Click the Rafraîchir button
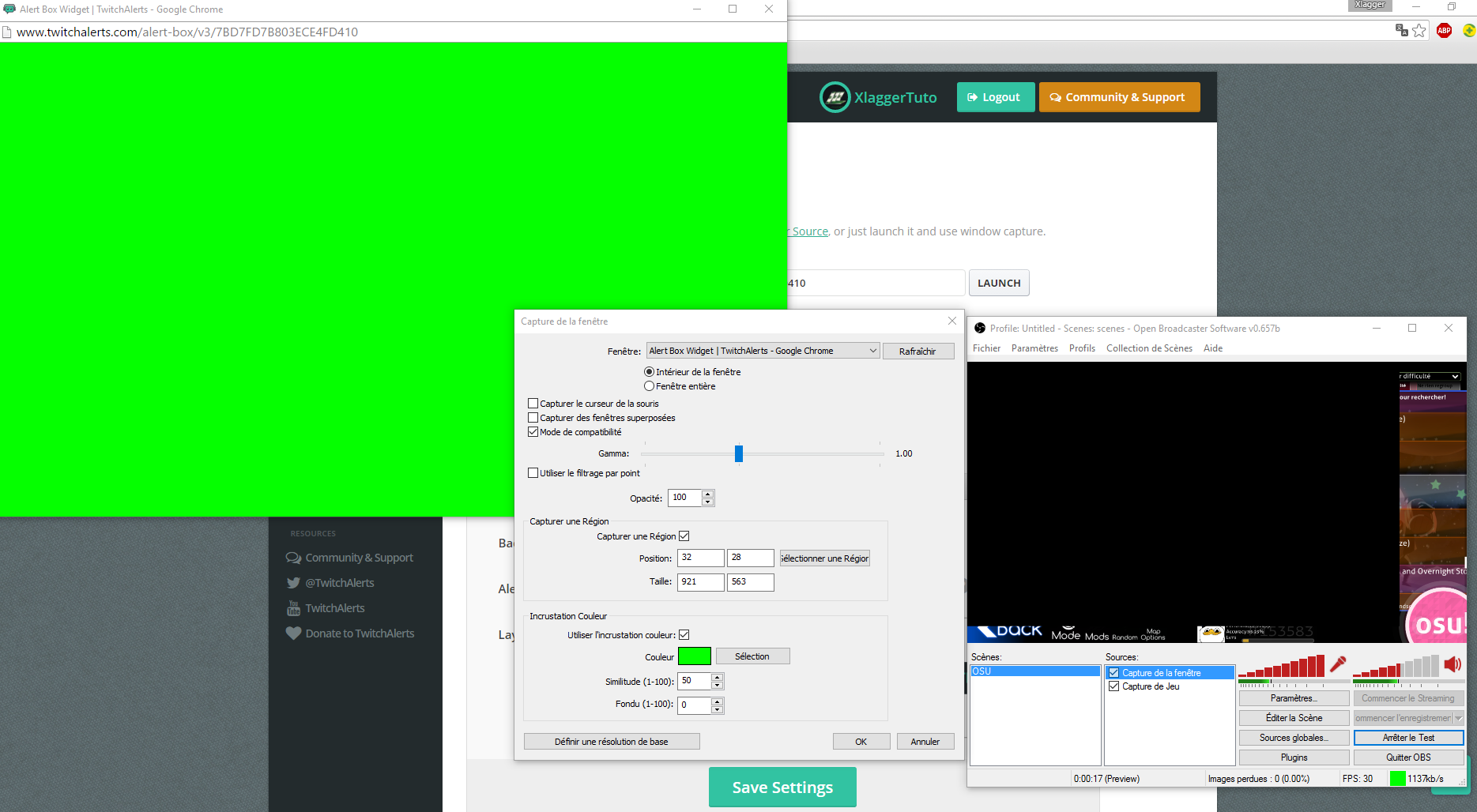This screenshot has height=812, width=1477. coord(917,351)
